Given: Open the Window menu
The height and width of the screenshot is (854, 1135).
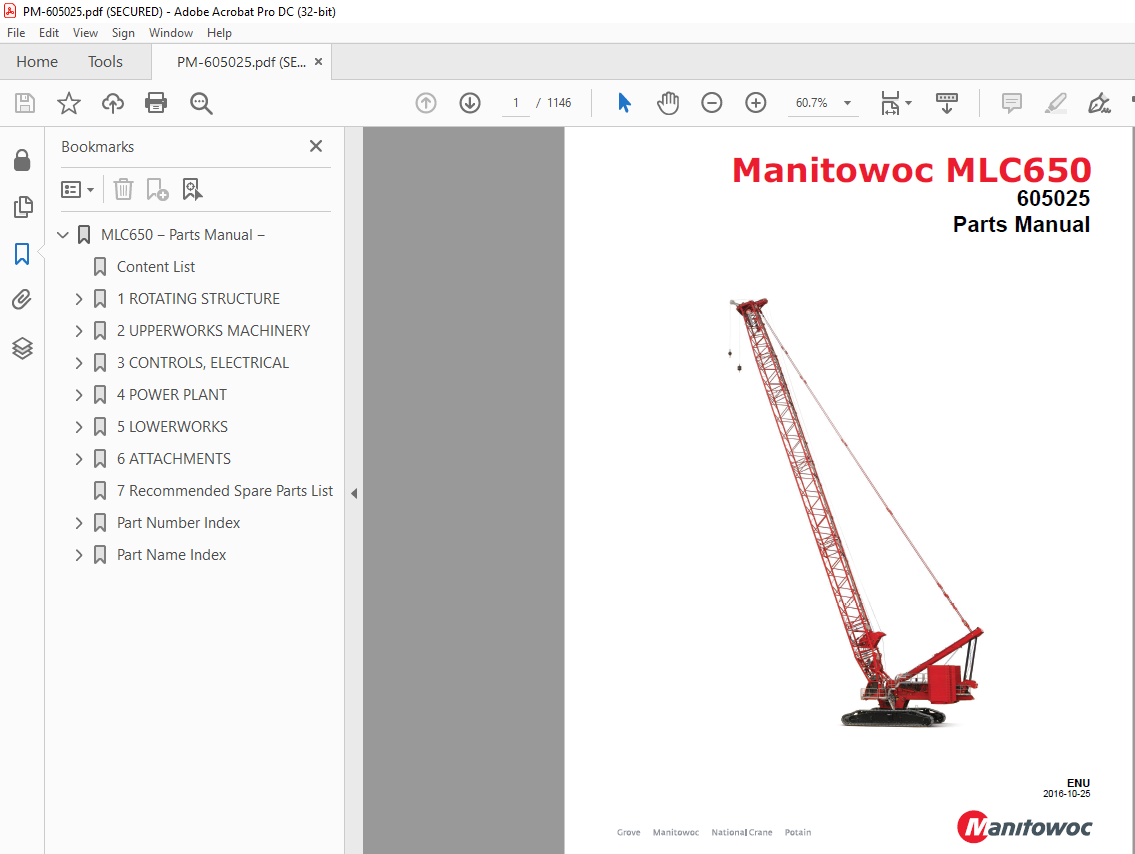Looking at the screenshot, I should pos(171,33).
